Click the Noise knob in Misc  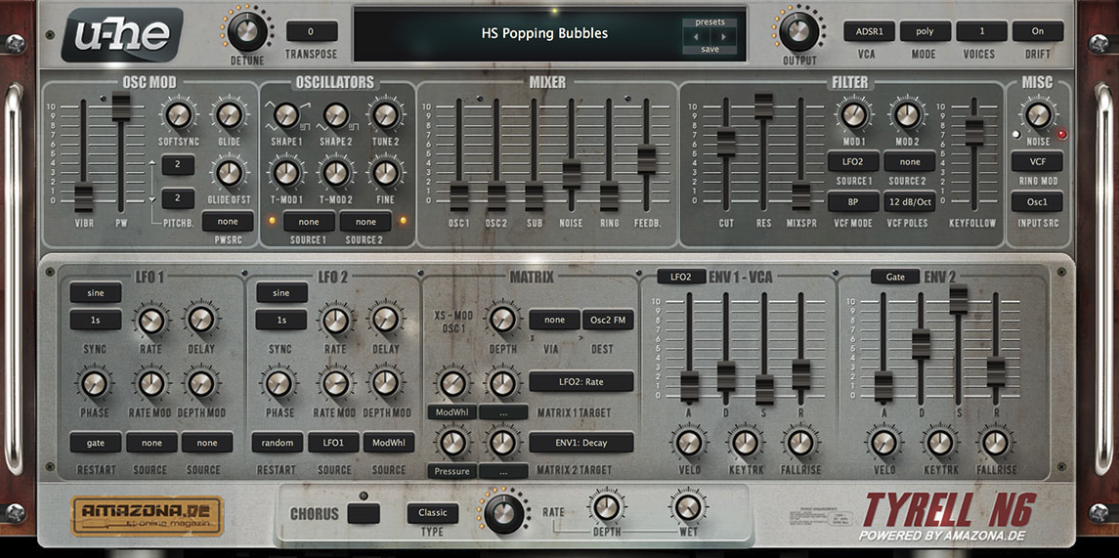pos(1038,115)
